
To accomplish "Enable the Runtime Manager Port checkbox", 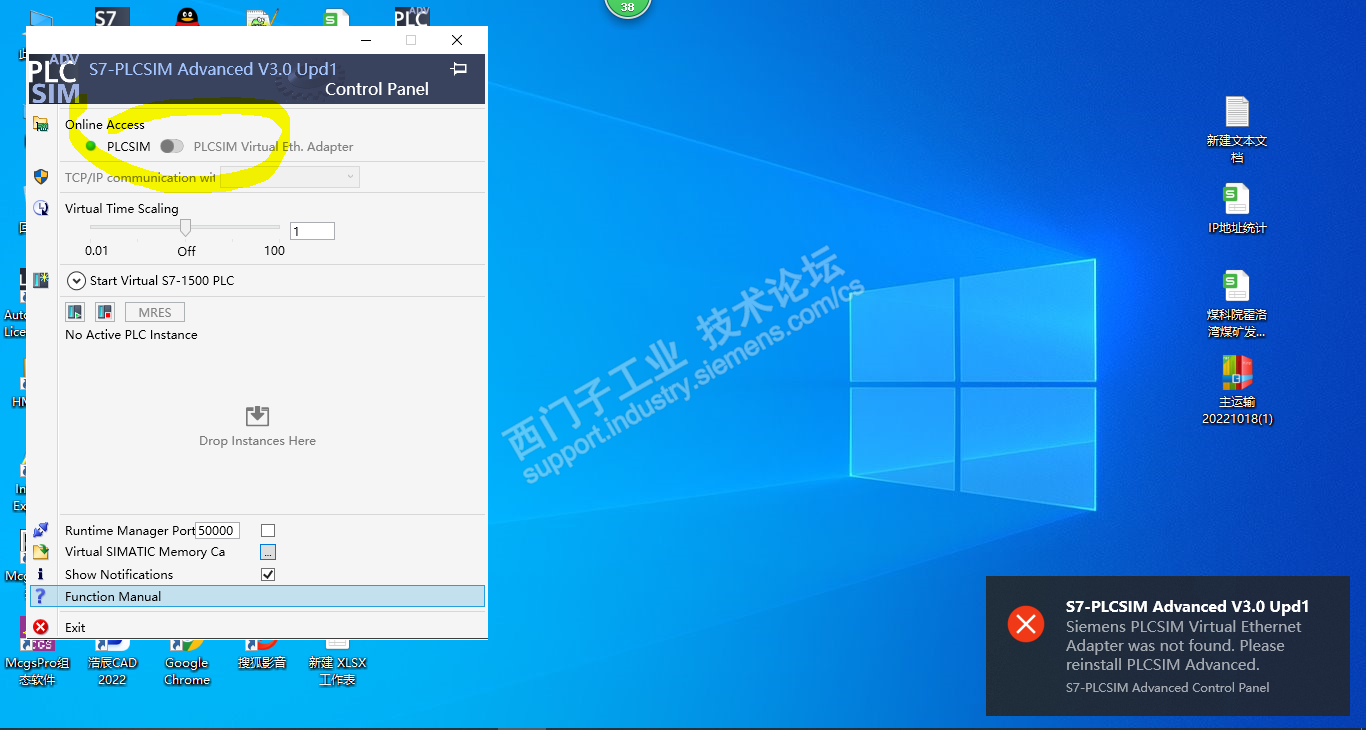I will pyautogui.click(x=268, y=531).
